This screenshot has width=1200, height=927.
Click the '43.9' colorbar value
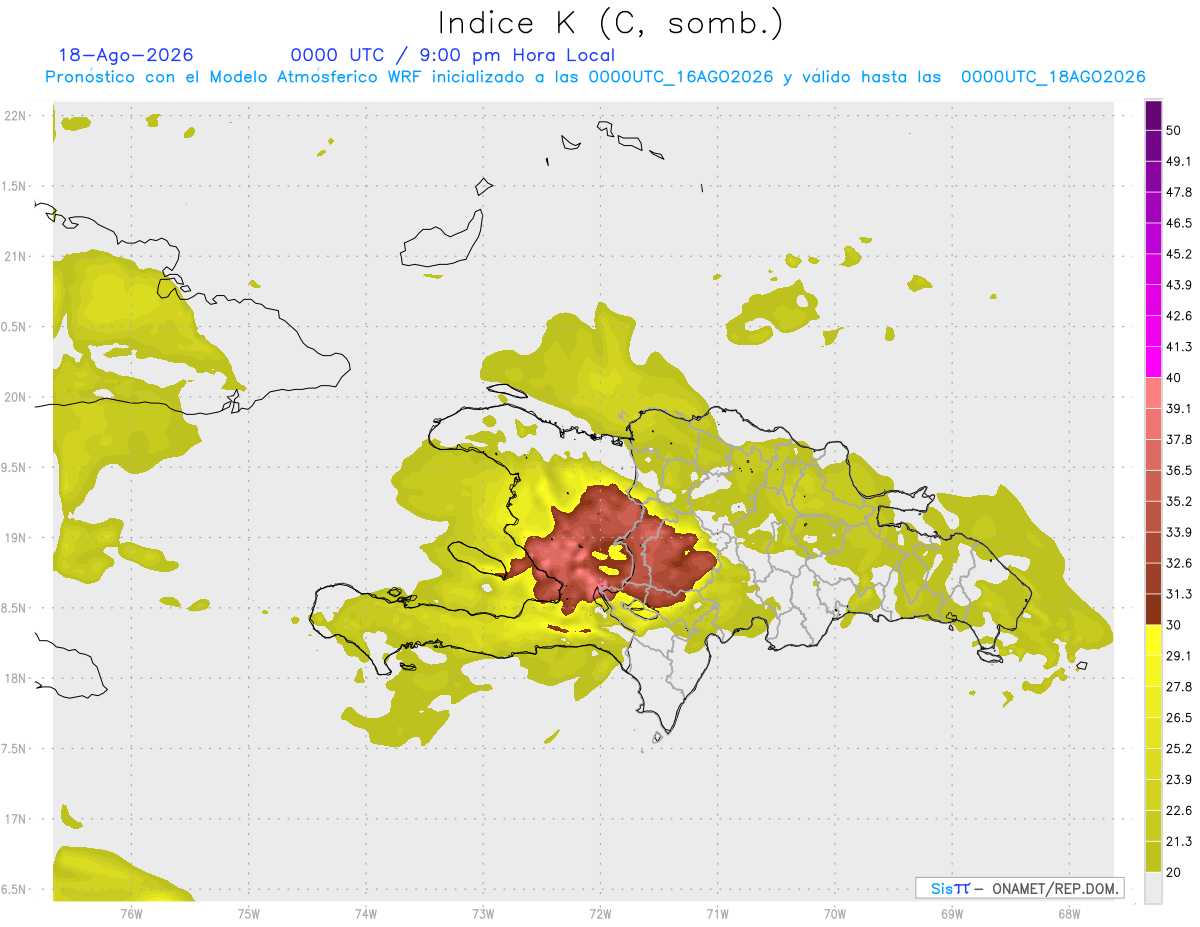coord(1179,285)
